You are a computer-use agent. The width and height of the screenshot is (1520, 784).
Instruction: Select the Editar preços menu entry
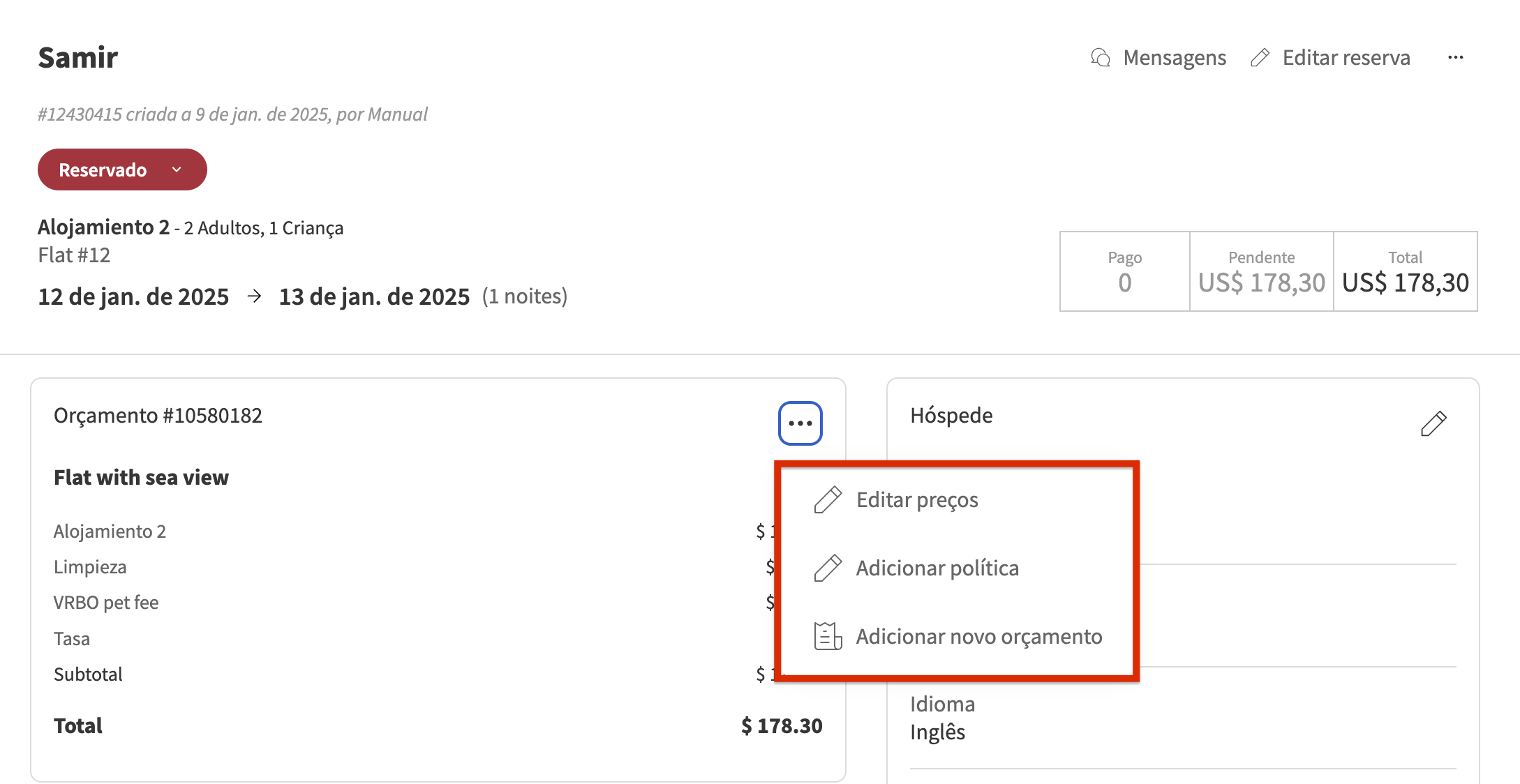tap(918, 499)
